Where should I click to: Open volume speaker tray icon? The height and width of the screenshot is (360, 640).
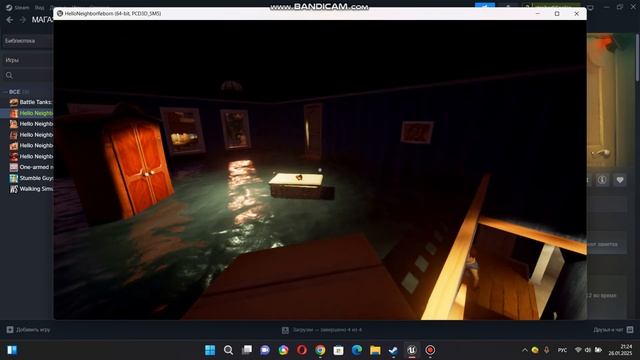pyautogui.click(x=588, y=350)
